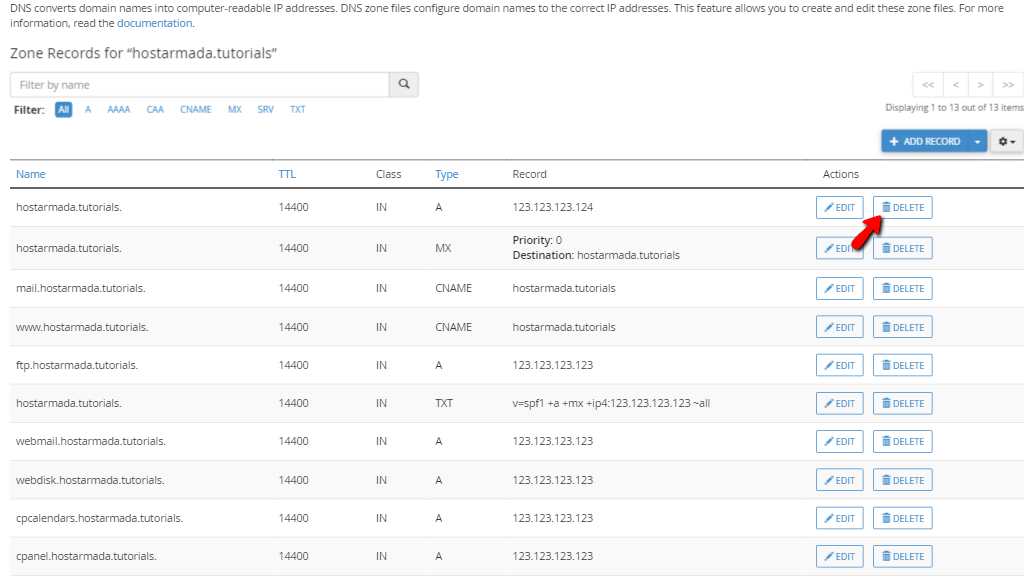Sort the table by the Type column
This screenshot has width=1024, height=576.
(x=447, y=174)
